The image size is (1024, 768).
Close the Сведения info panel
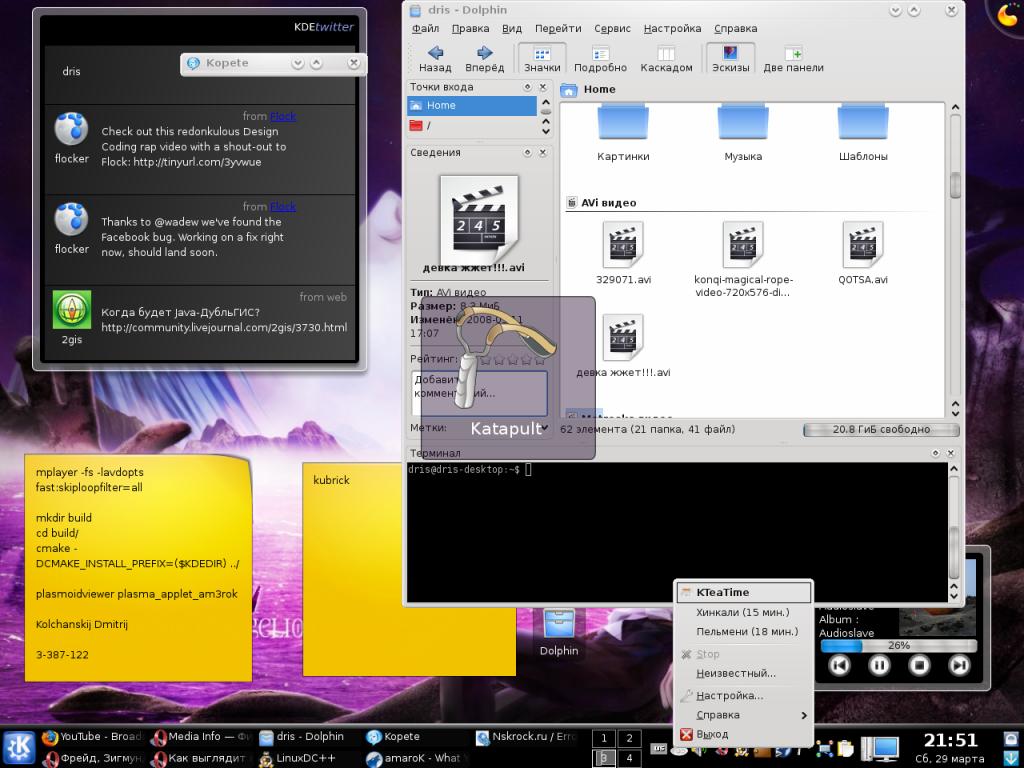543,152
